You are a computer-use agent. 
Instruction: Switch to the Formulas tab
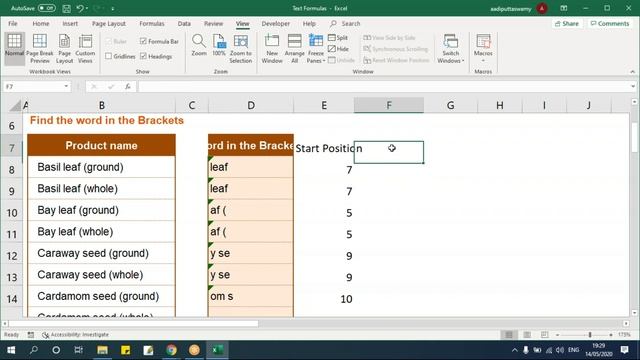coord(152,24)
